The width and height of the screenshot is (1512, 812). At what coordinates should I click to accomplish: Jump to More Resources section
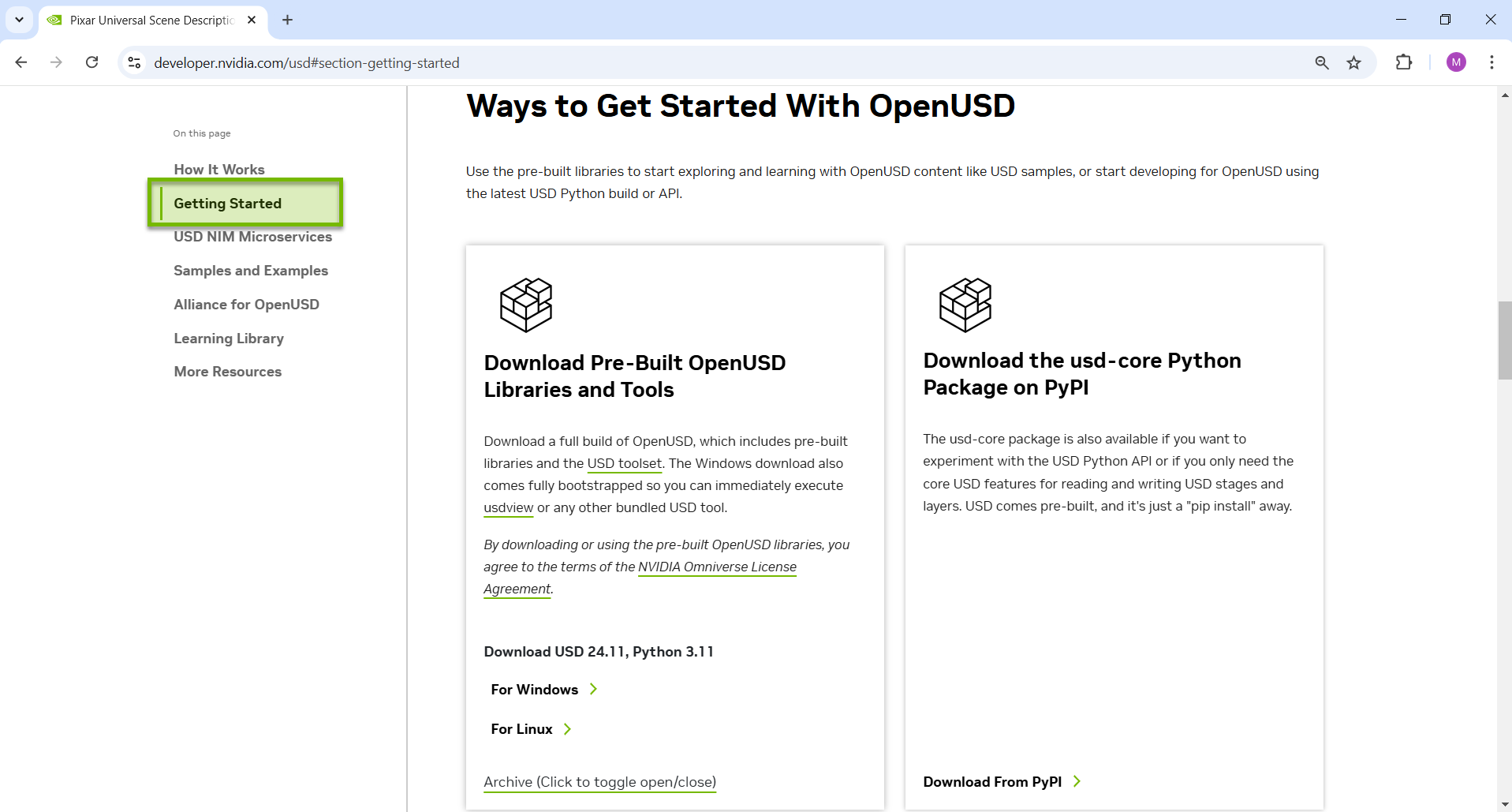(227, 372)
